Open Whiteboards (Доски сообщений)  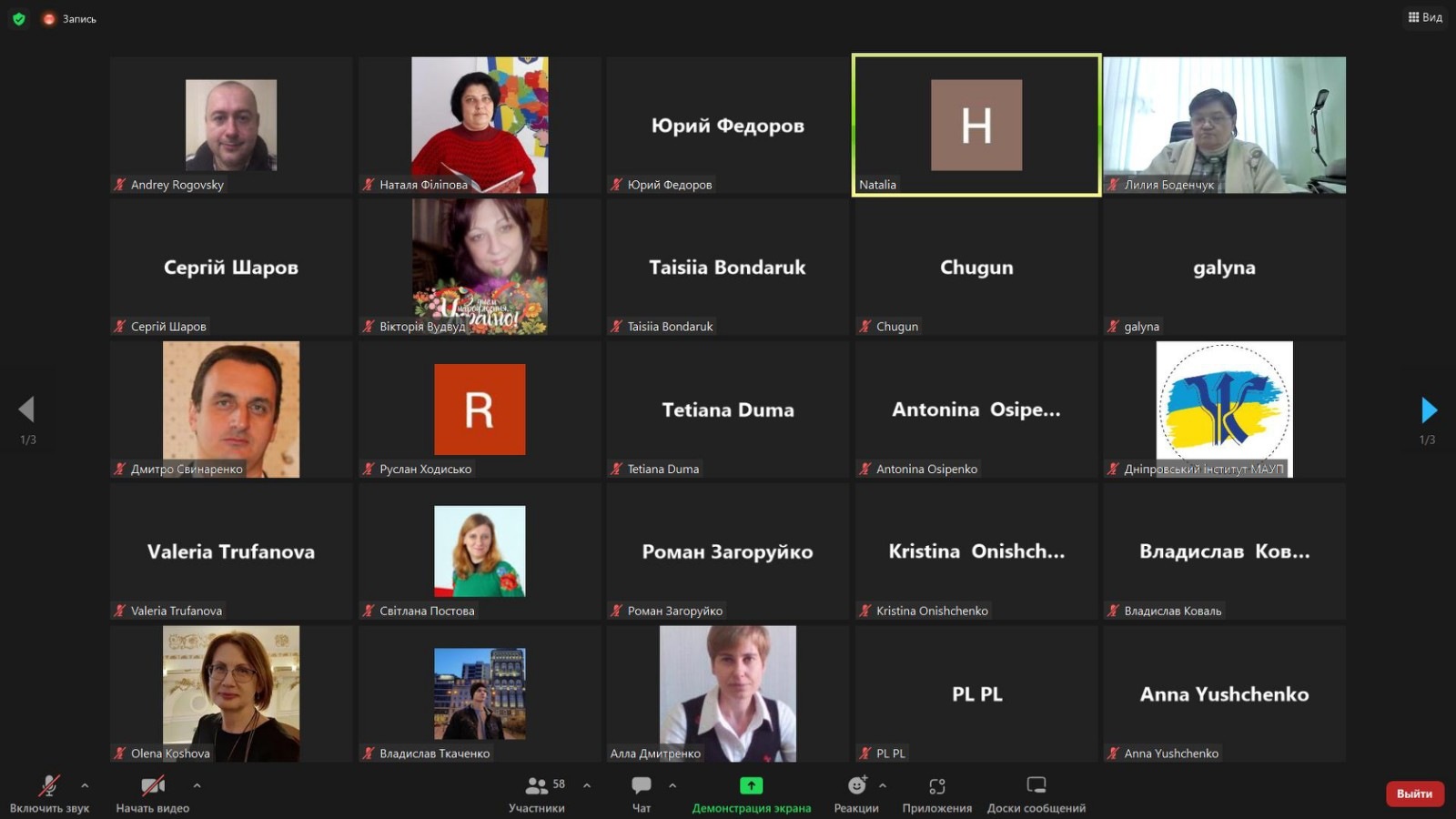pyautogui.click(x=1036, y=785)
